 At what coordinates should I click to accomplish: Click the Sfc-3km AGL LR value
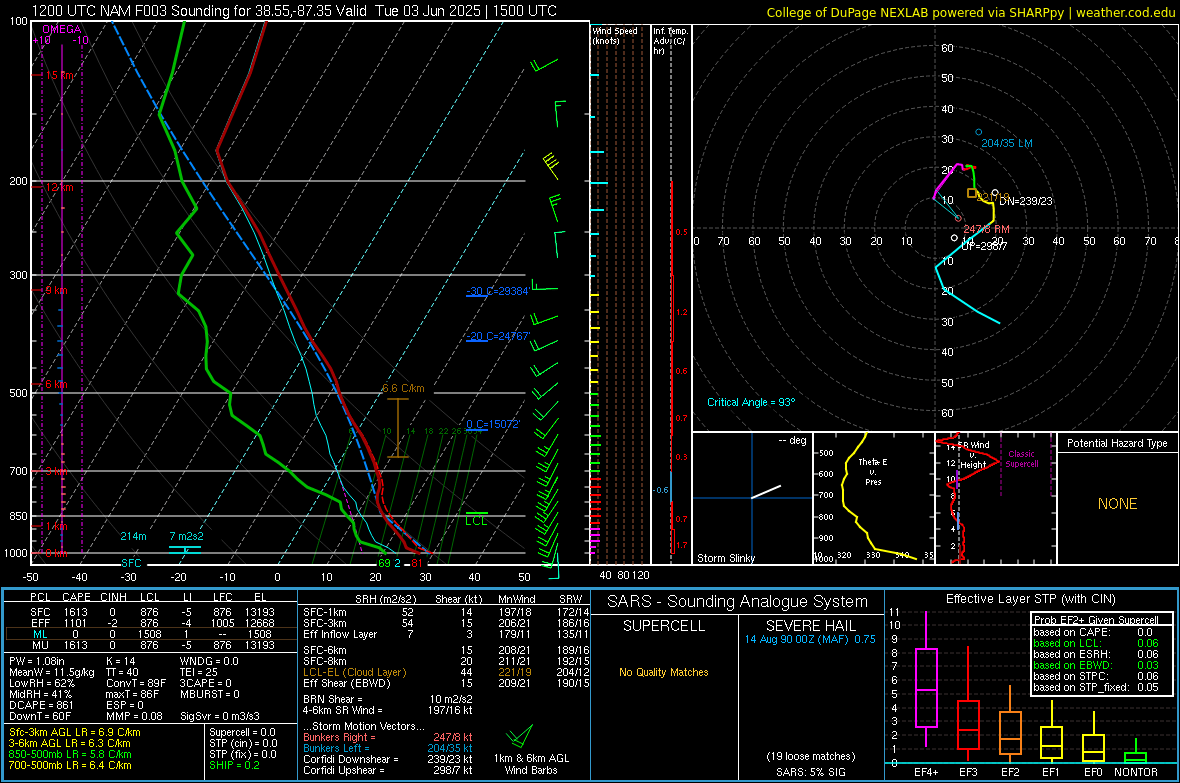(75, 732)
